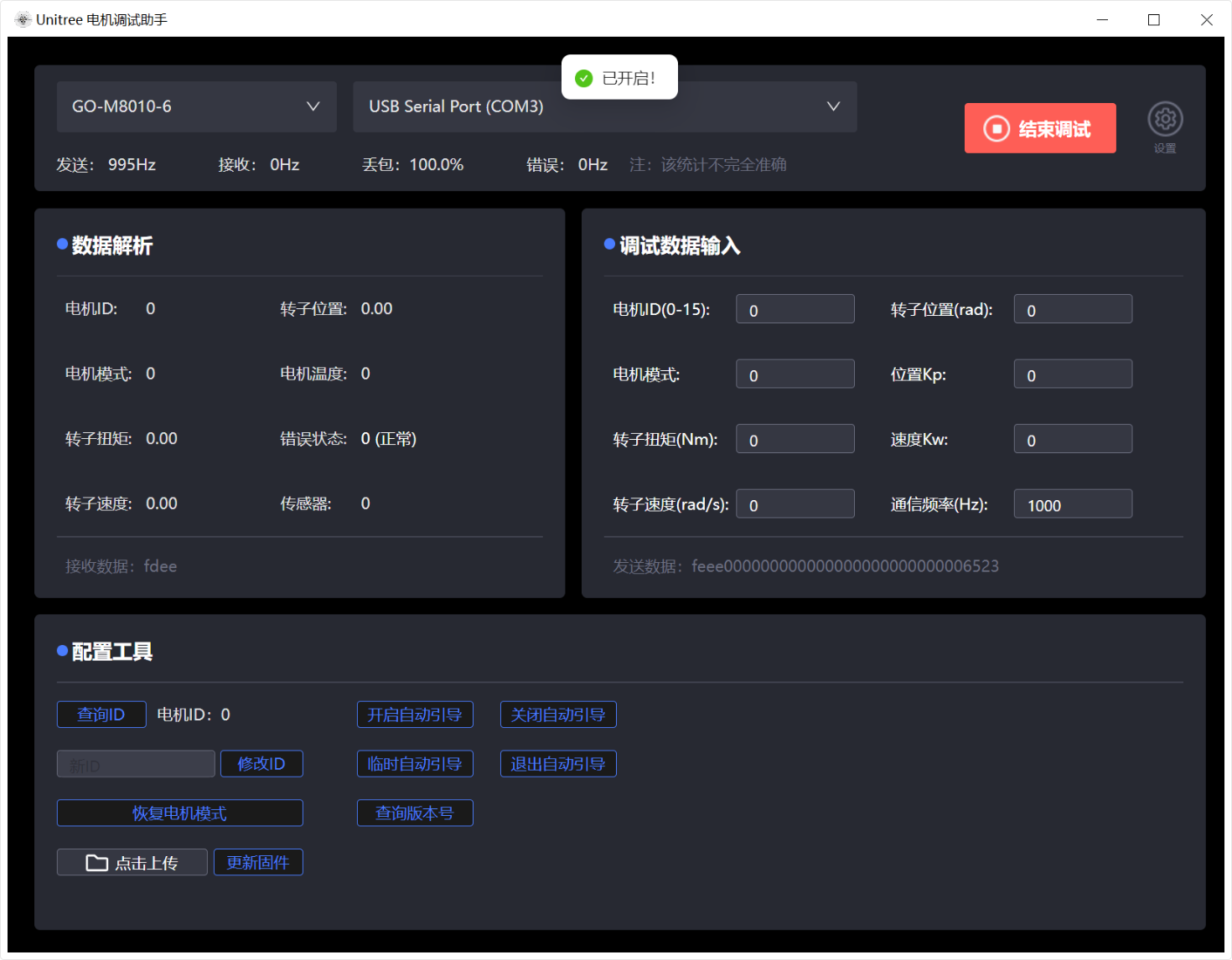This screenshot has width=1232, height=960.
Task: Click the folder icon 点击上传 upload button
Action: click(x=132, y=862)
